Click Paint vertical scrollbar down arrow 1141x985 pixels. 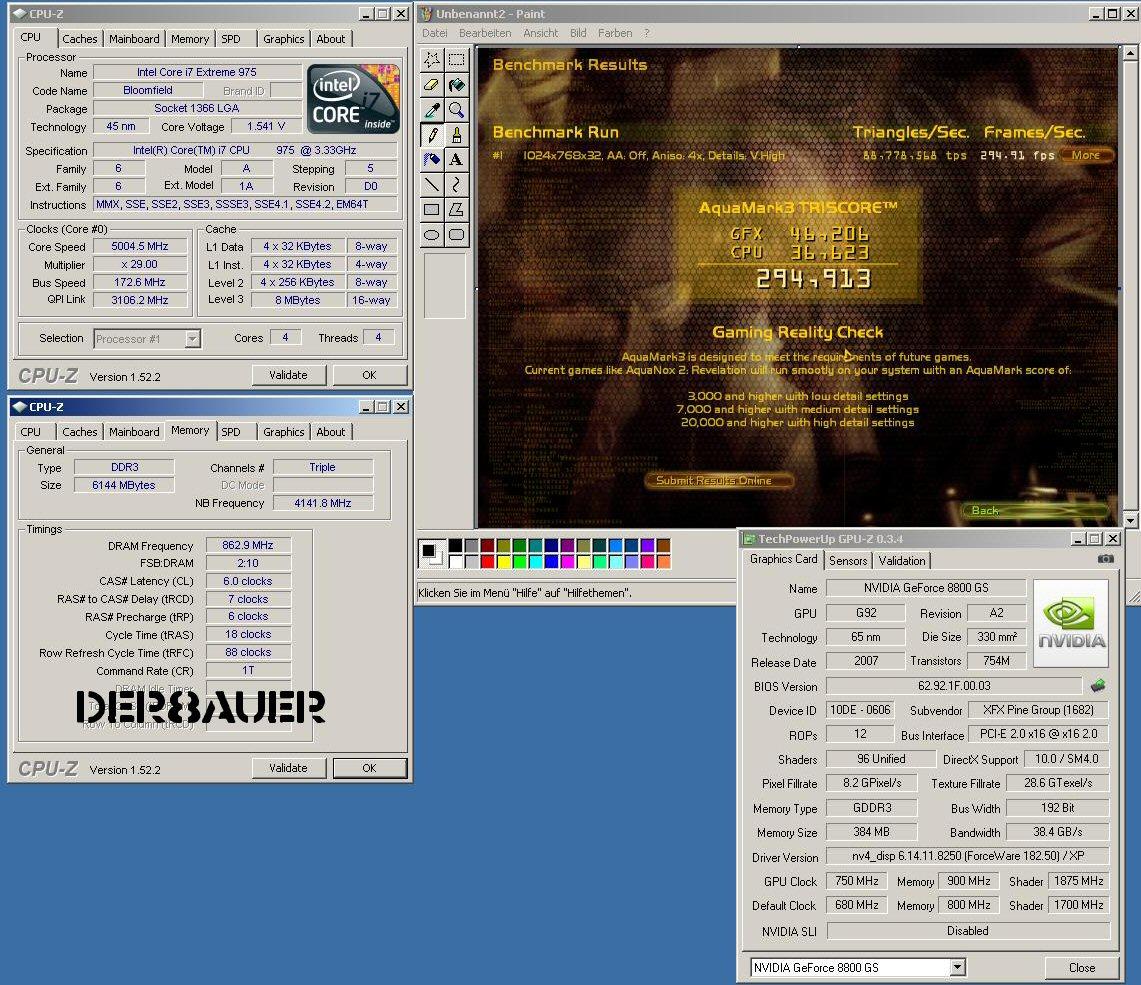click(x=1129, y=520)
